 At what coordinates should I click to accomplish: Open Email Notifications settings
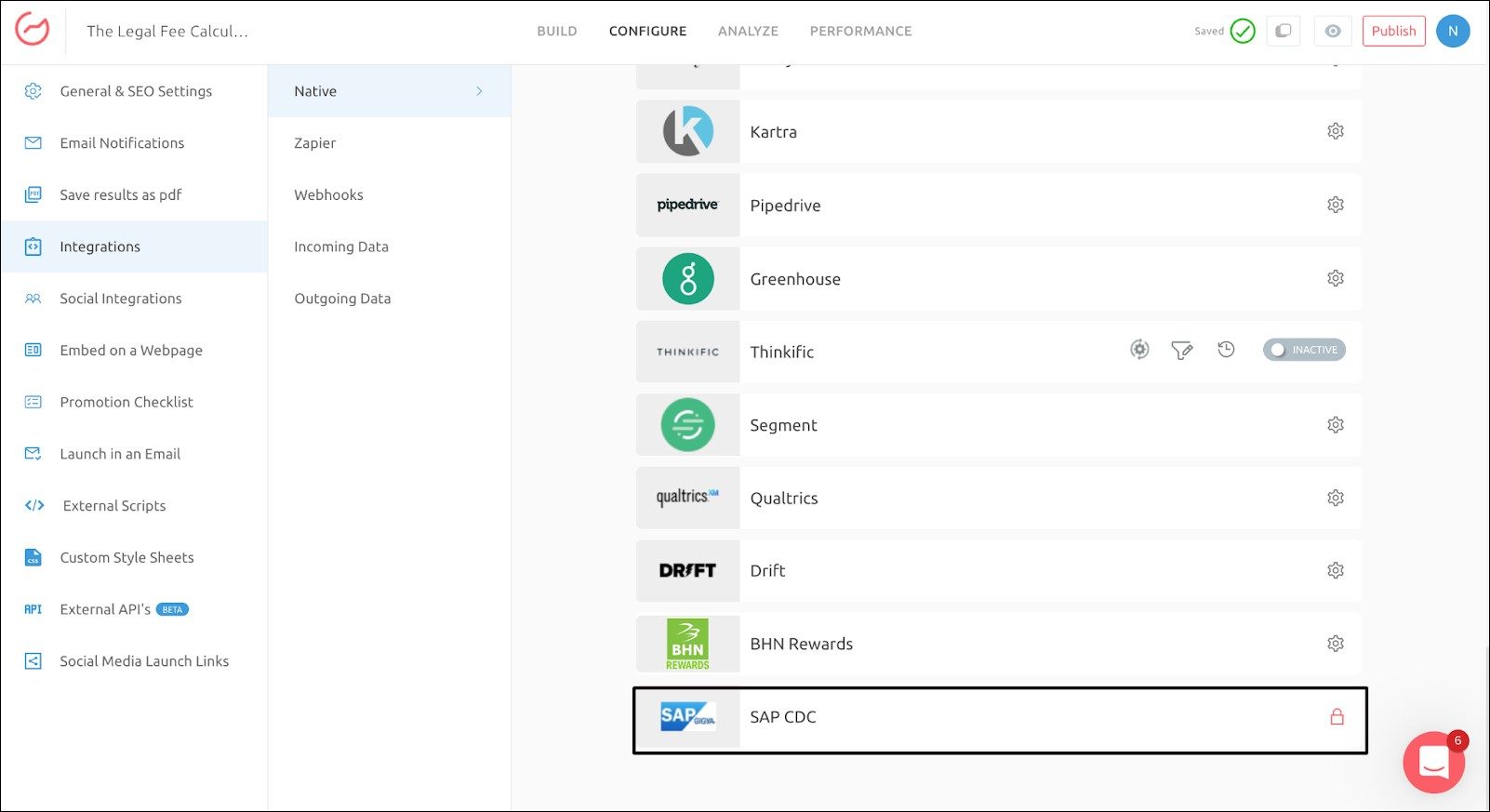coord(122,143)
